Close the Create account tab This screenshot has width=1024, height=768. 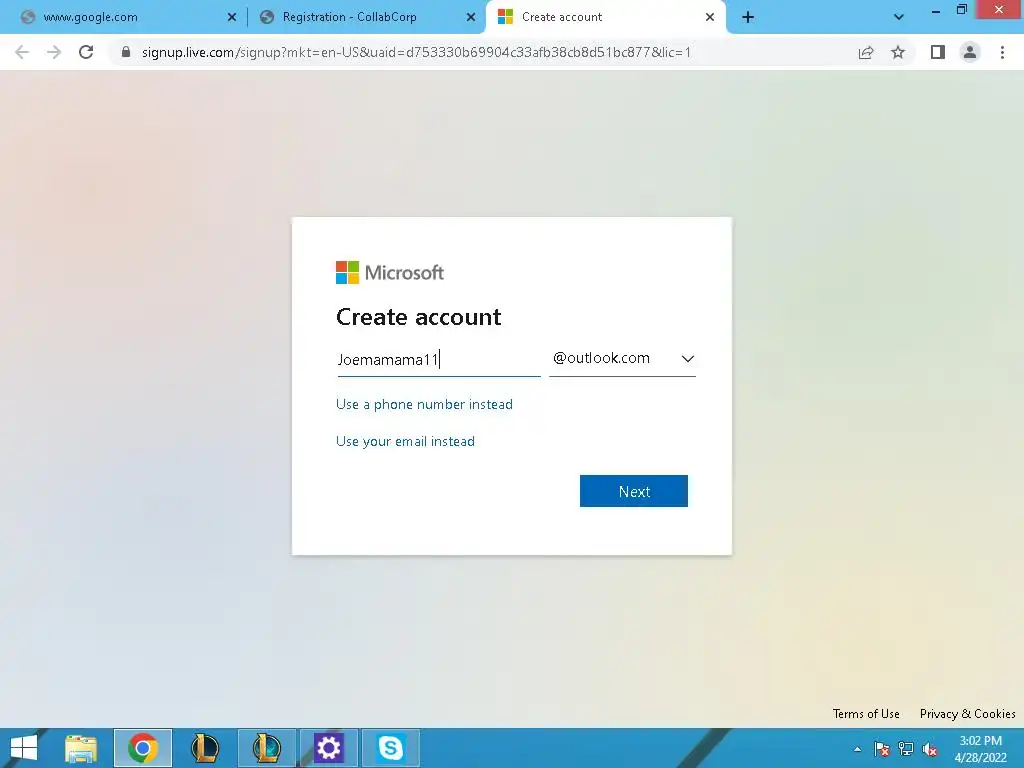pos(710,17)
